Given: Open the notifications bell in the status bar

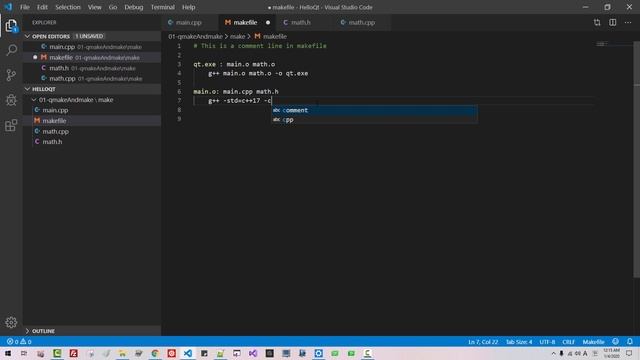Looking at the screenshot, I should (630, 342).
